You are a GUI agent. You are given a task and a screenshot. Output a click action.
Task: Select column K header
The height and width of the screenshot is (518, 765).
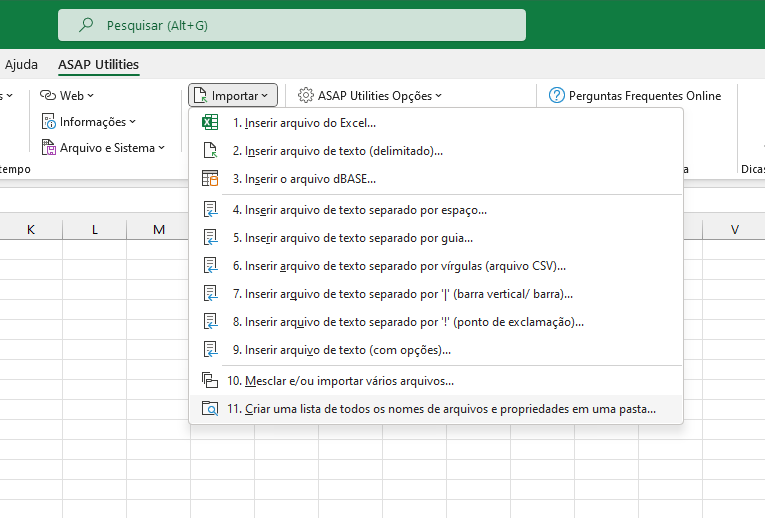[x=31, y=229]
